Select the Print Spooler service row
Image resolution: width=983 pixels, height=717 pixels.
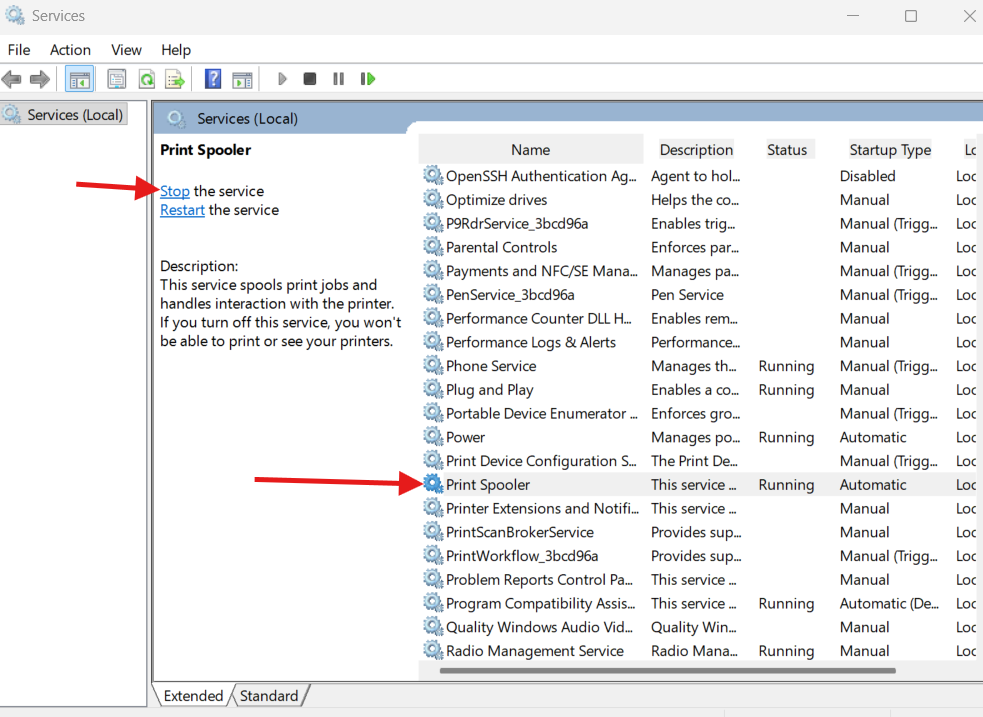(488, 485)
